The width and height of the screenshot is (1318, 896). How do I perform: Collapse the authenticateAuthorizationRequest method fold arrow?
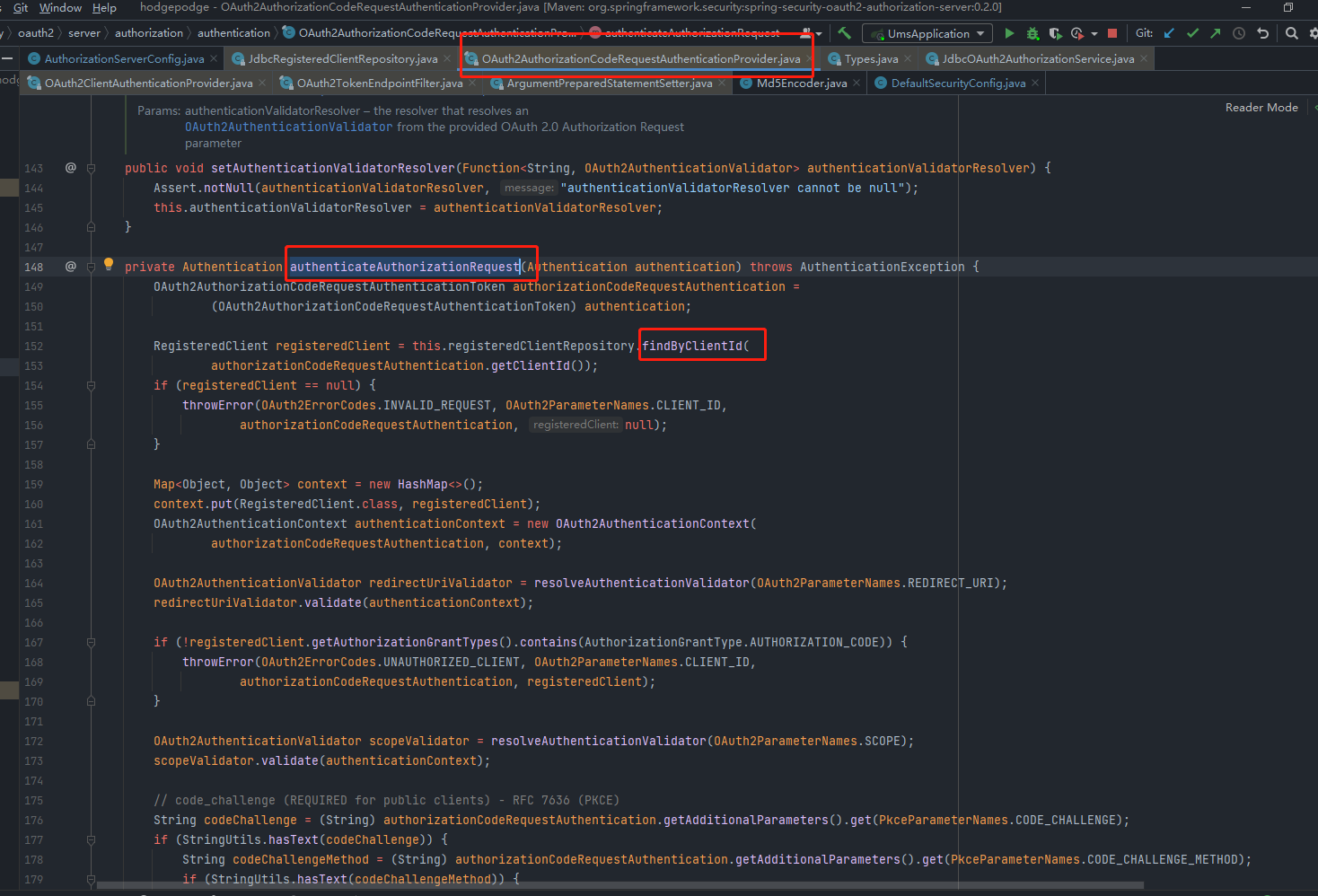click(90, 267)
